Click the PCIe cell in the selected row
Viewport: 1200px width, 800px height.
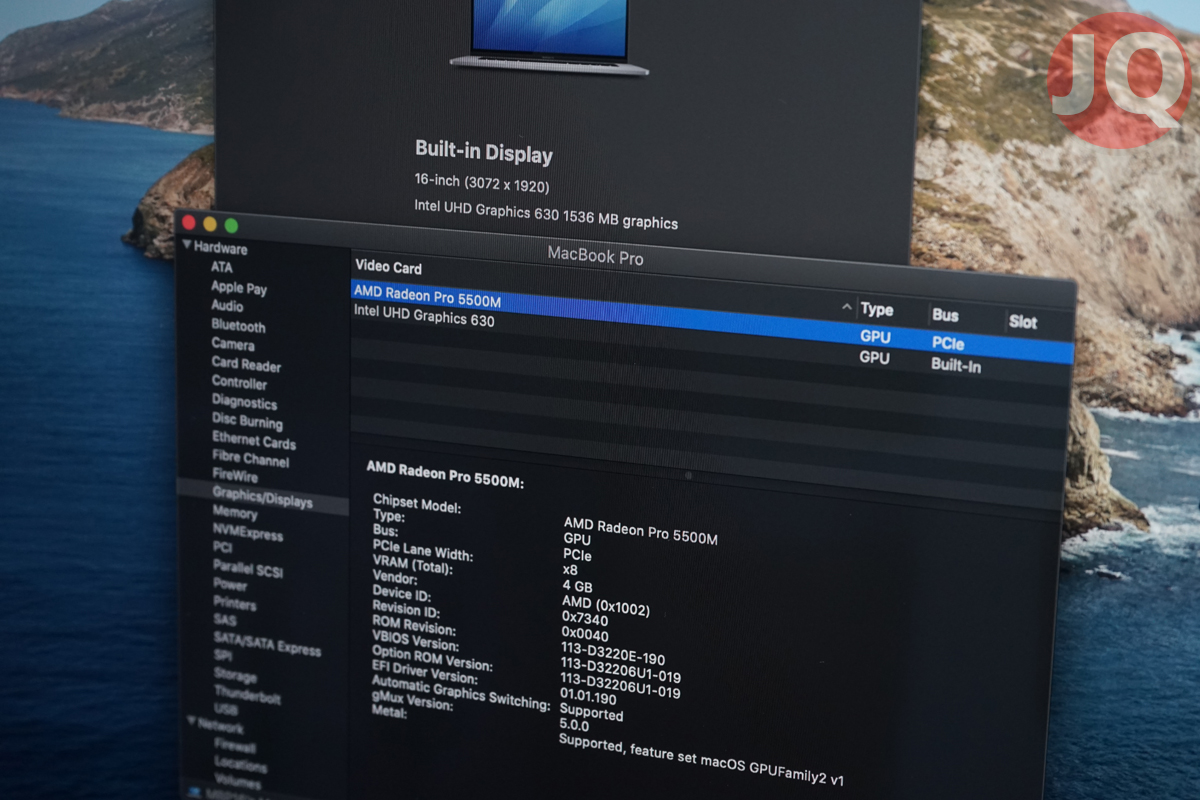(948, 343)
